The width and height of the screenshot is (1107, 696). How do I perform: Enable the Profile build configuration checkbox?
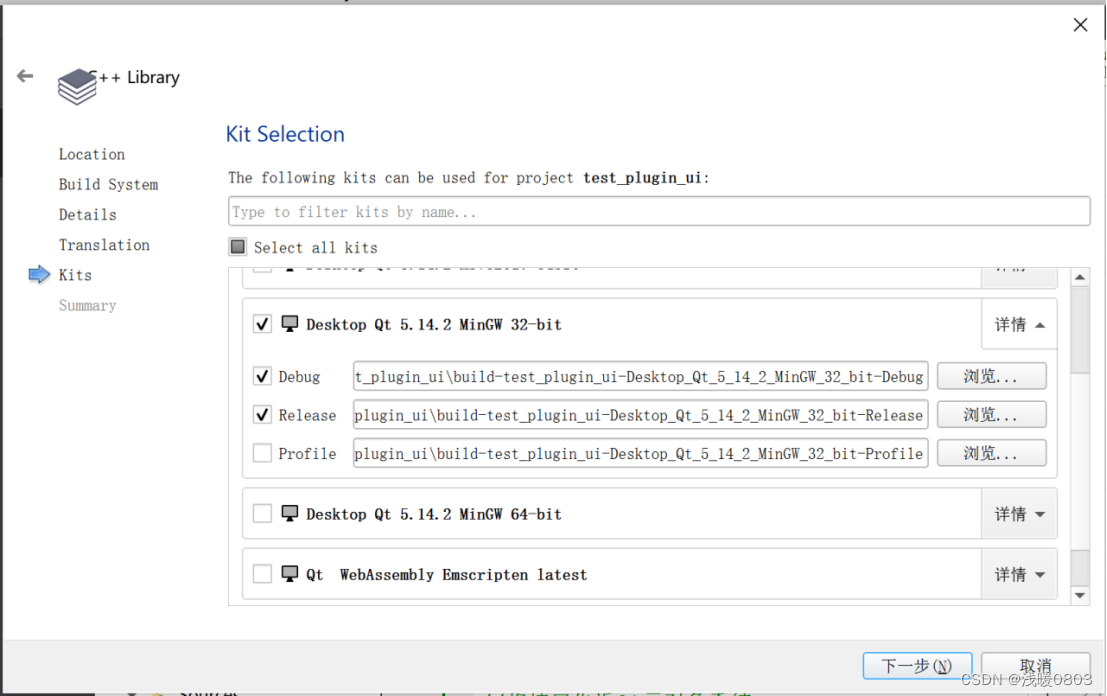tap(262, 452)
